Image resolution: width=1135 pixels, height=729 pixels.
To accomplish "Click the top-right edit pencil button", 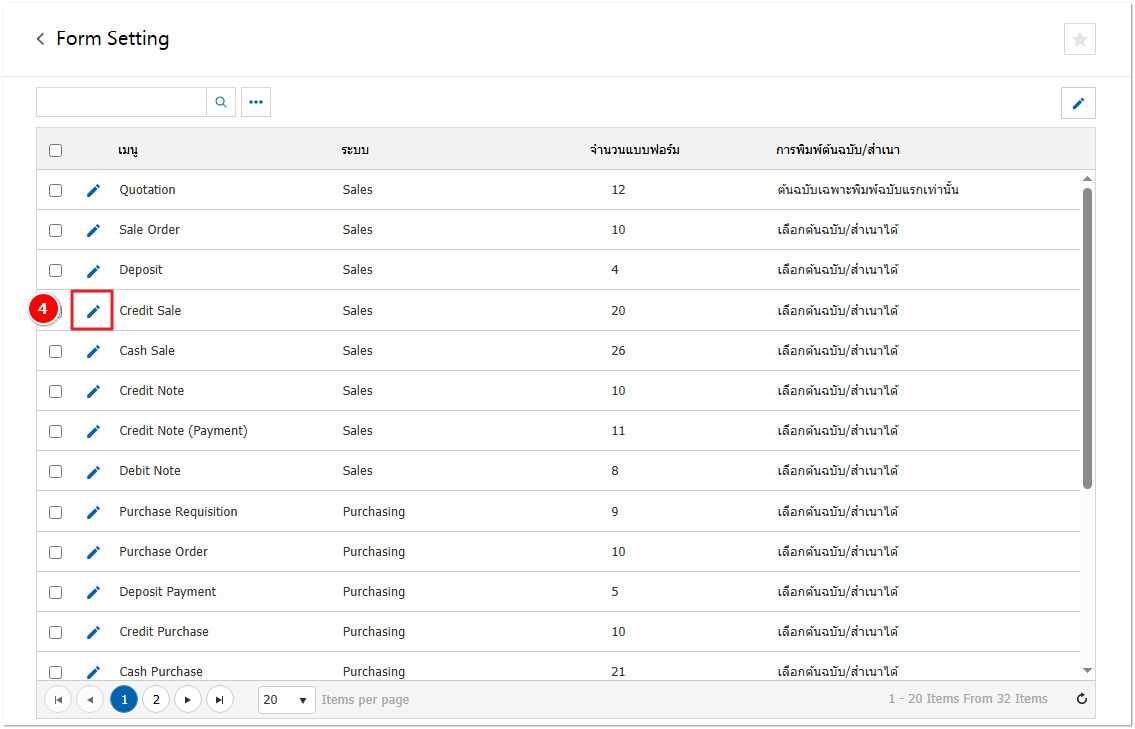I will (1078, 103).
